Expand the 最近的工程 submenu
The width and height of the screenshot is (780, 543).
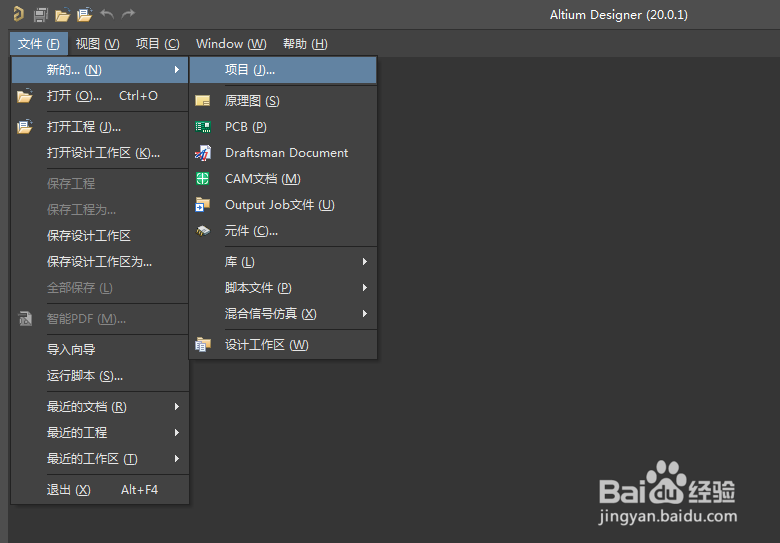[100, 433]
